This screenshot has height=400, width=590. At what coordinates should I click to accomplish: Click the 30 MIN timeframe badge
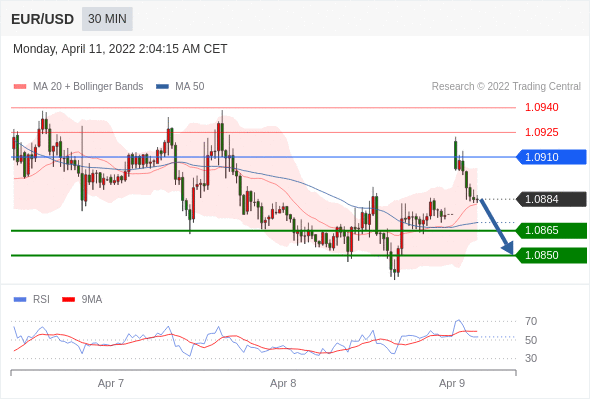[107, 19]
